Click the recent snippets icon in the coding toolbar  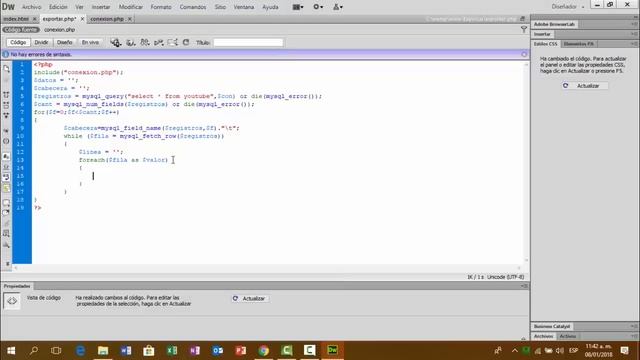point(6,233)
